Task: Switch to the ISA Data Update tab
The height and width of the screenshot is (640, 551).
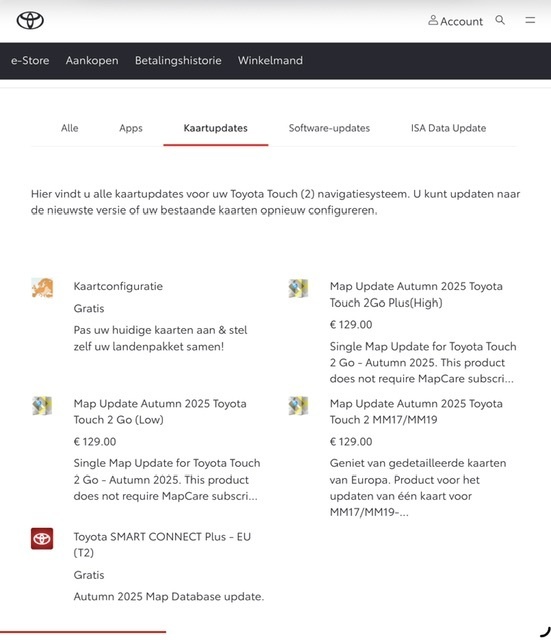Action: (449, 128)
